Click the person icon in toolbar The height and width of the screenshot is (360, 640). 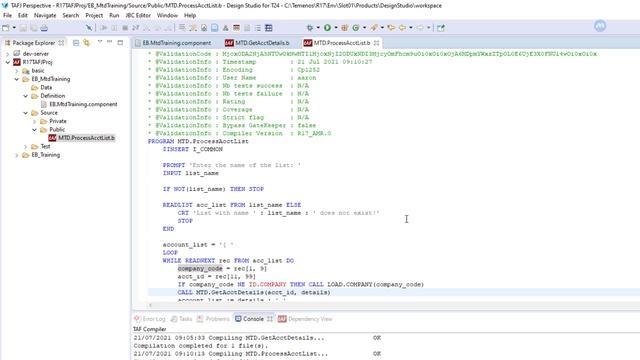(x=225, y=28)
